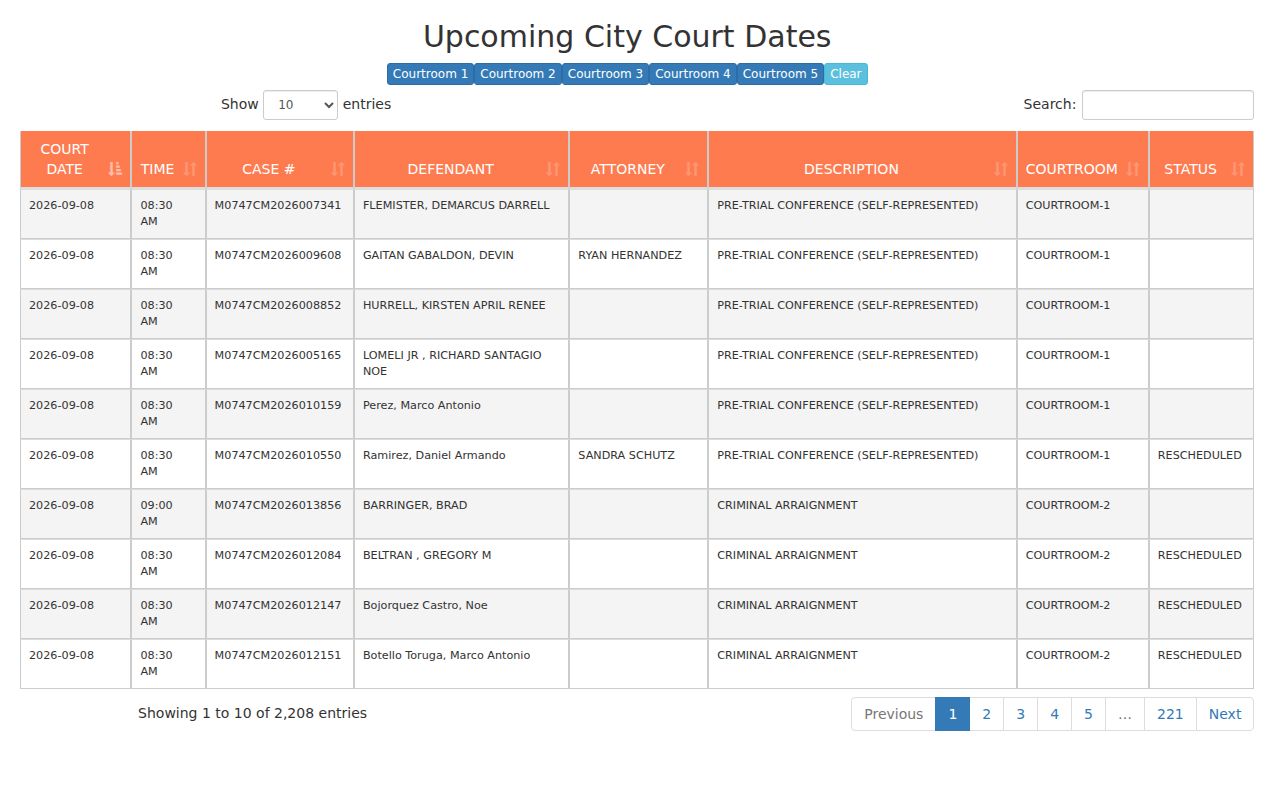The image size is (1280, 800).
Task: Filter by Courtroom 5 button
Action: pos(780,74)
